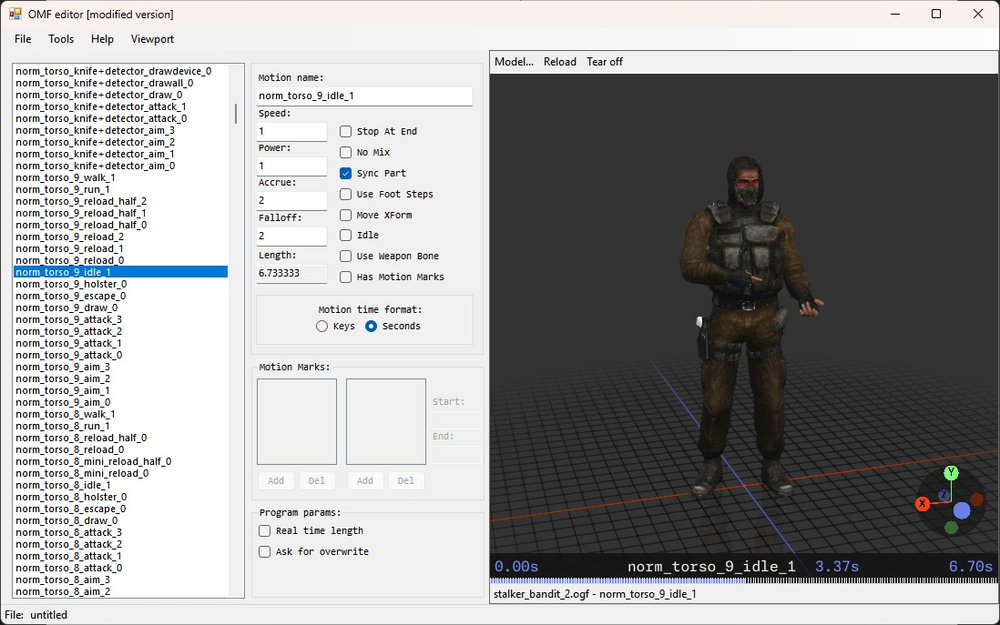Select norm_torso_9_draw_0 motion
The width and height of the screenshot is (1000, 625).
121,307
